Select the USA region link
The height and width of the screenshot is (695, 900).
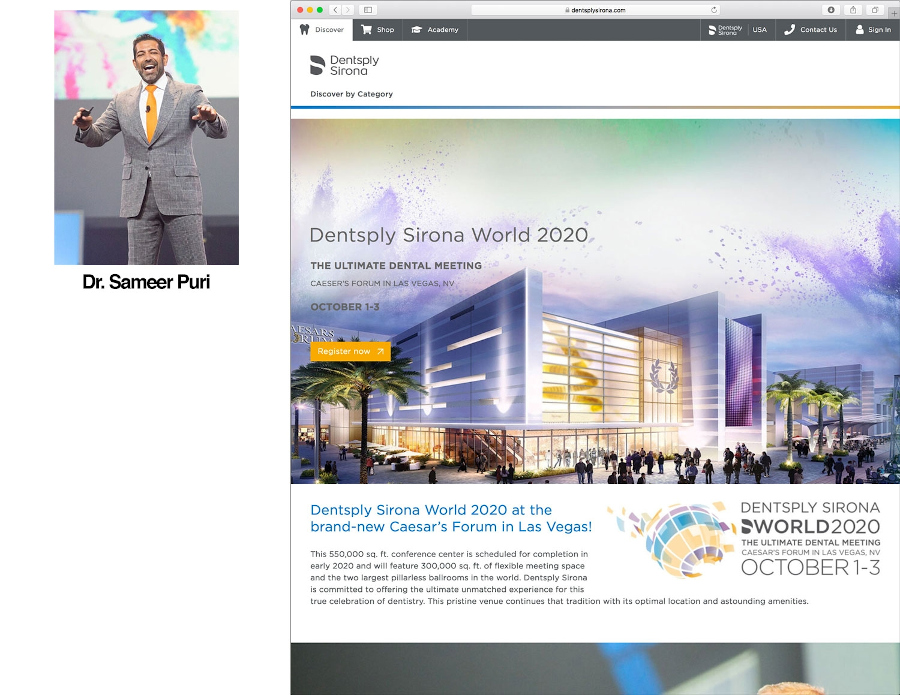pos(759,29)
